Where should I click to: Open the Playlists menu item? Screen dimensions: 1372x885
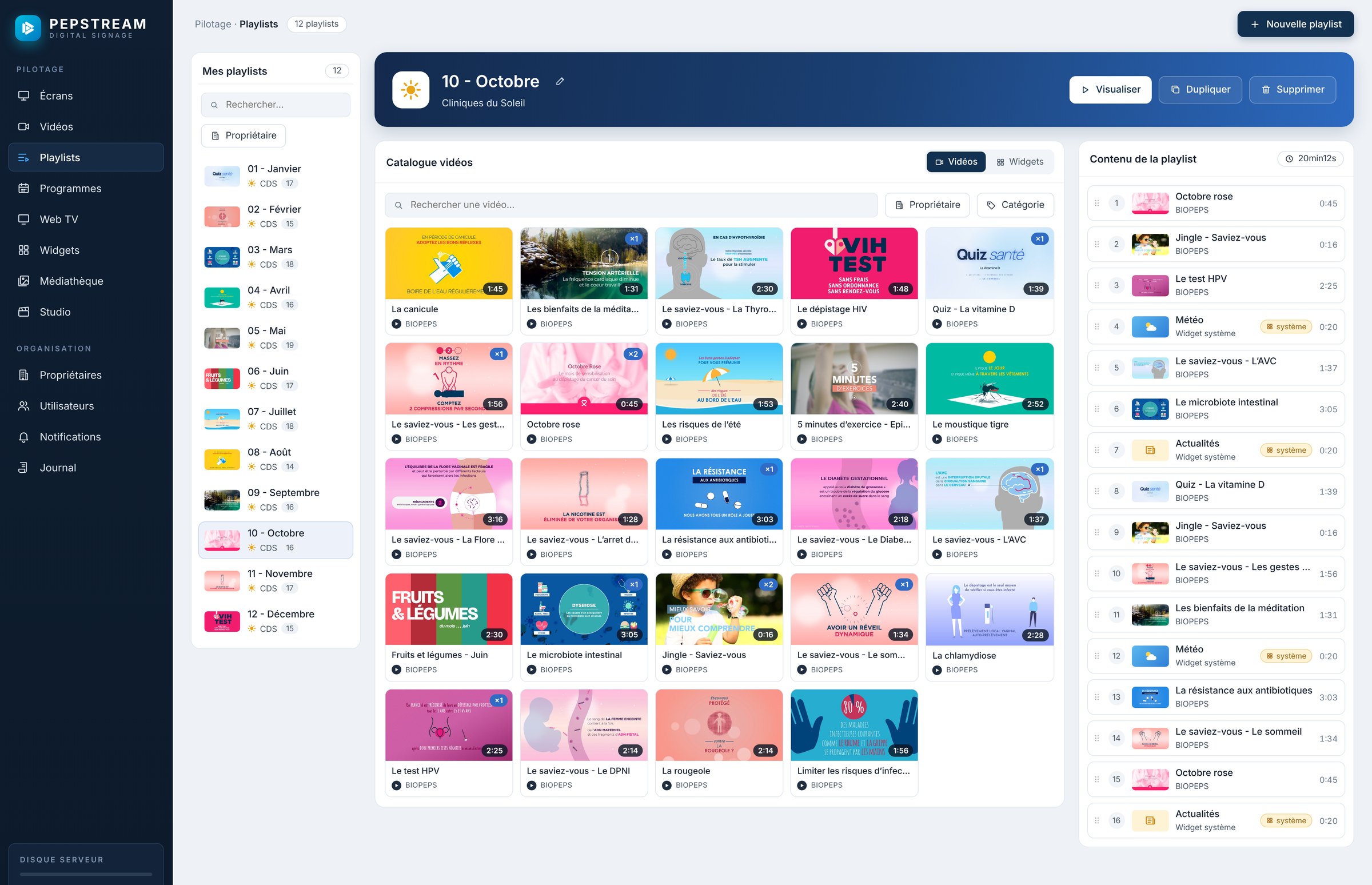tap(86, 157)
